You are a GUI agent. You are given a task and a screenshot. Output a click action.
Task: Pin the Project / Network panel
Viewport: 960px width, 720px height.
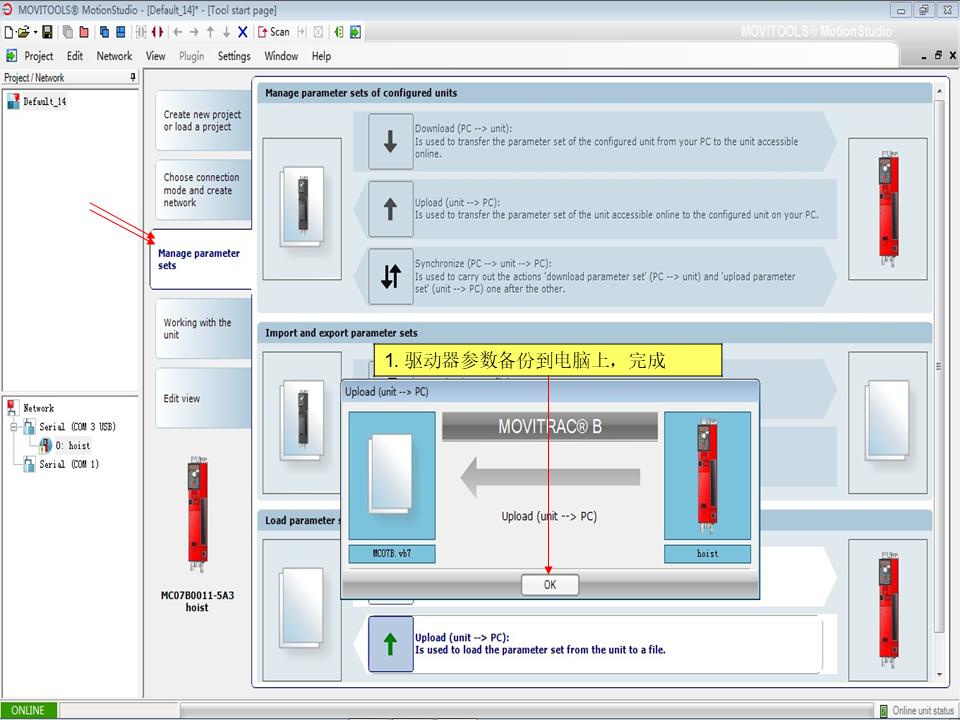click(133, 77)
